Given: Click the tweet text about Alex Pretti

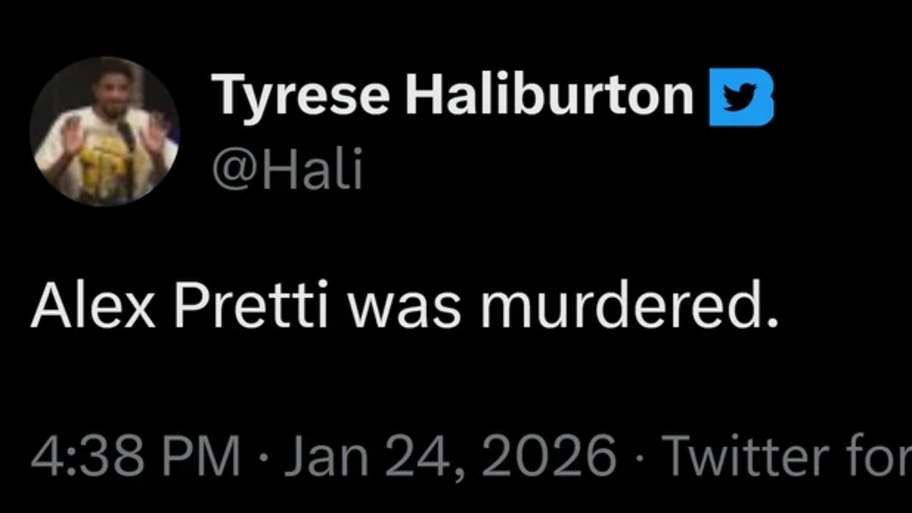Looking at the screenshot, I should coord(404,308).
